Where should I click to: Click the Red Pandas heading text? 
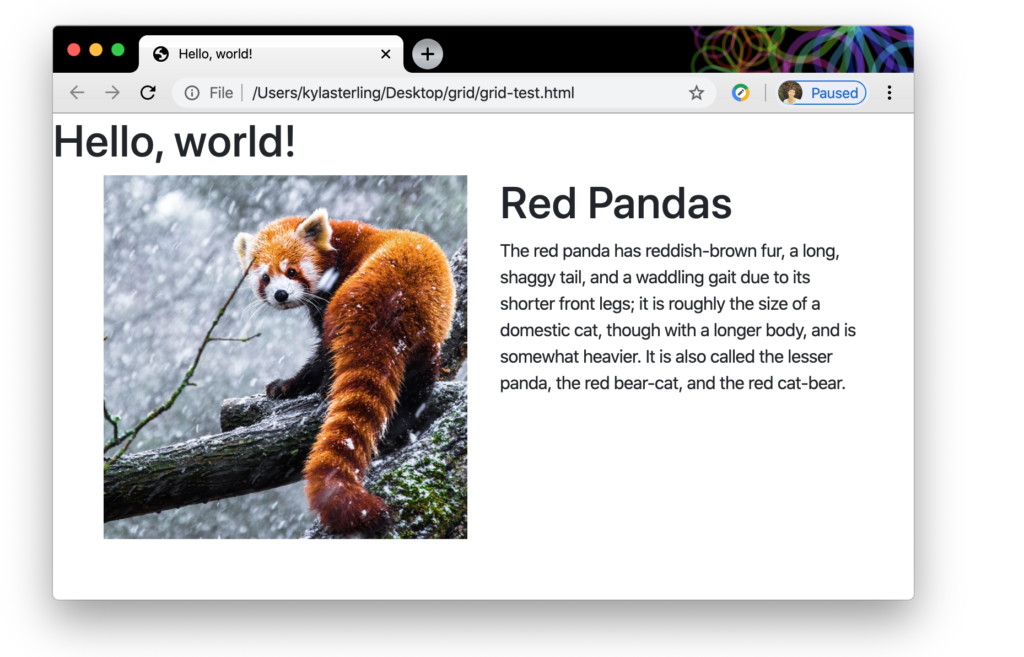[x=615, y=204]
